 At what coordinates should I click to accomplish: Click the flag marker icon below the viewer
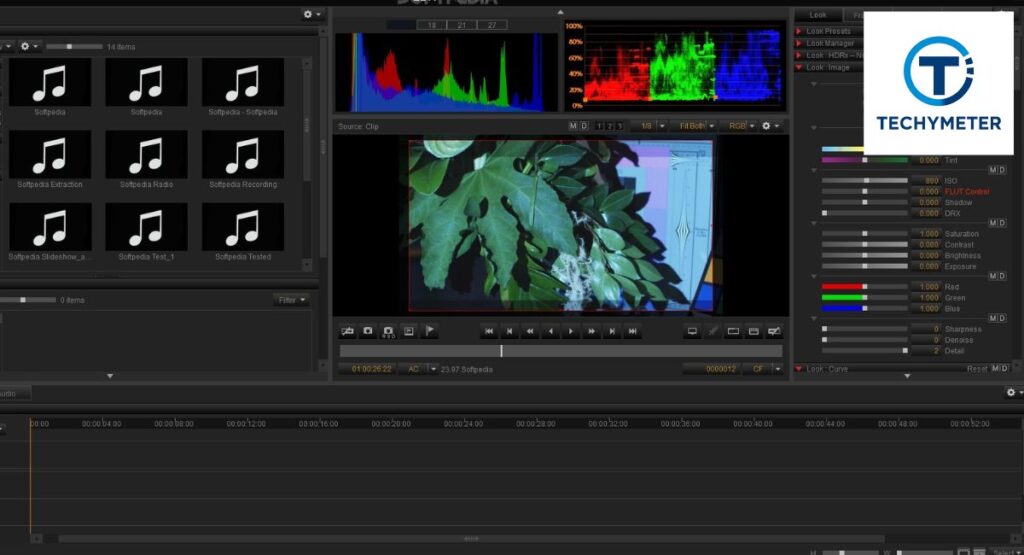point(429,331)
